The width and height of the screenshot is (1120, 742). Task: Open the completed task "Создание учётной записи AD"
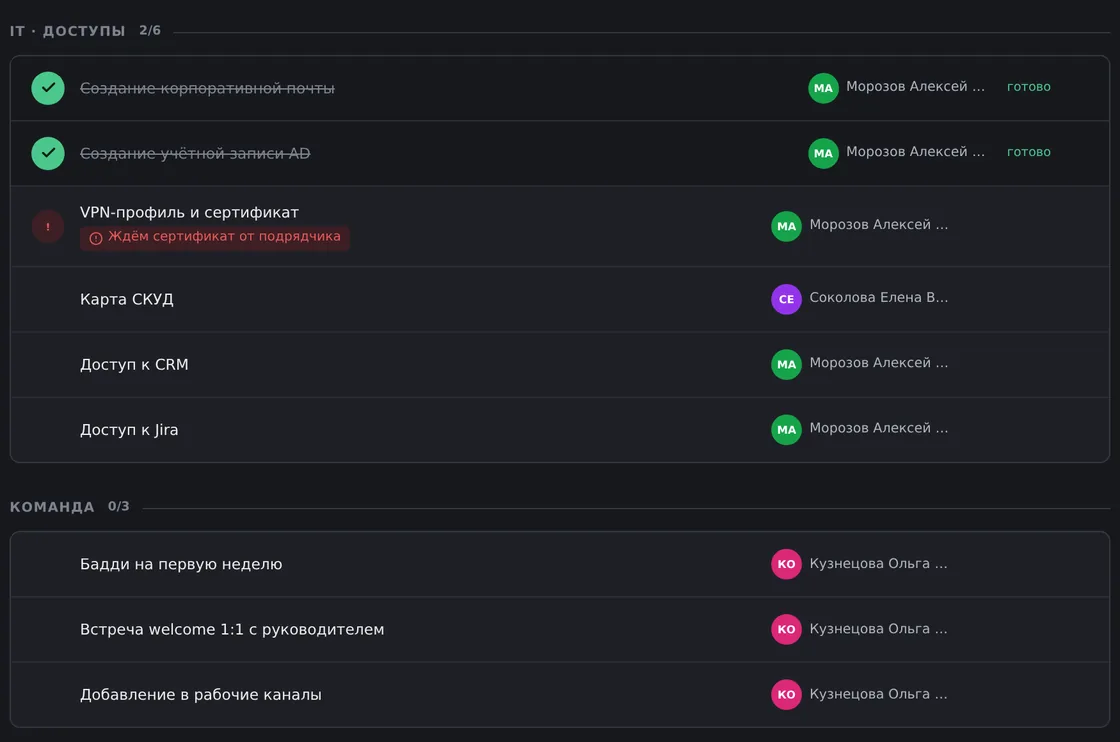coord(195,153)
